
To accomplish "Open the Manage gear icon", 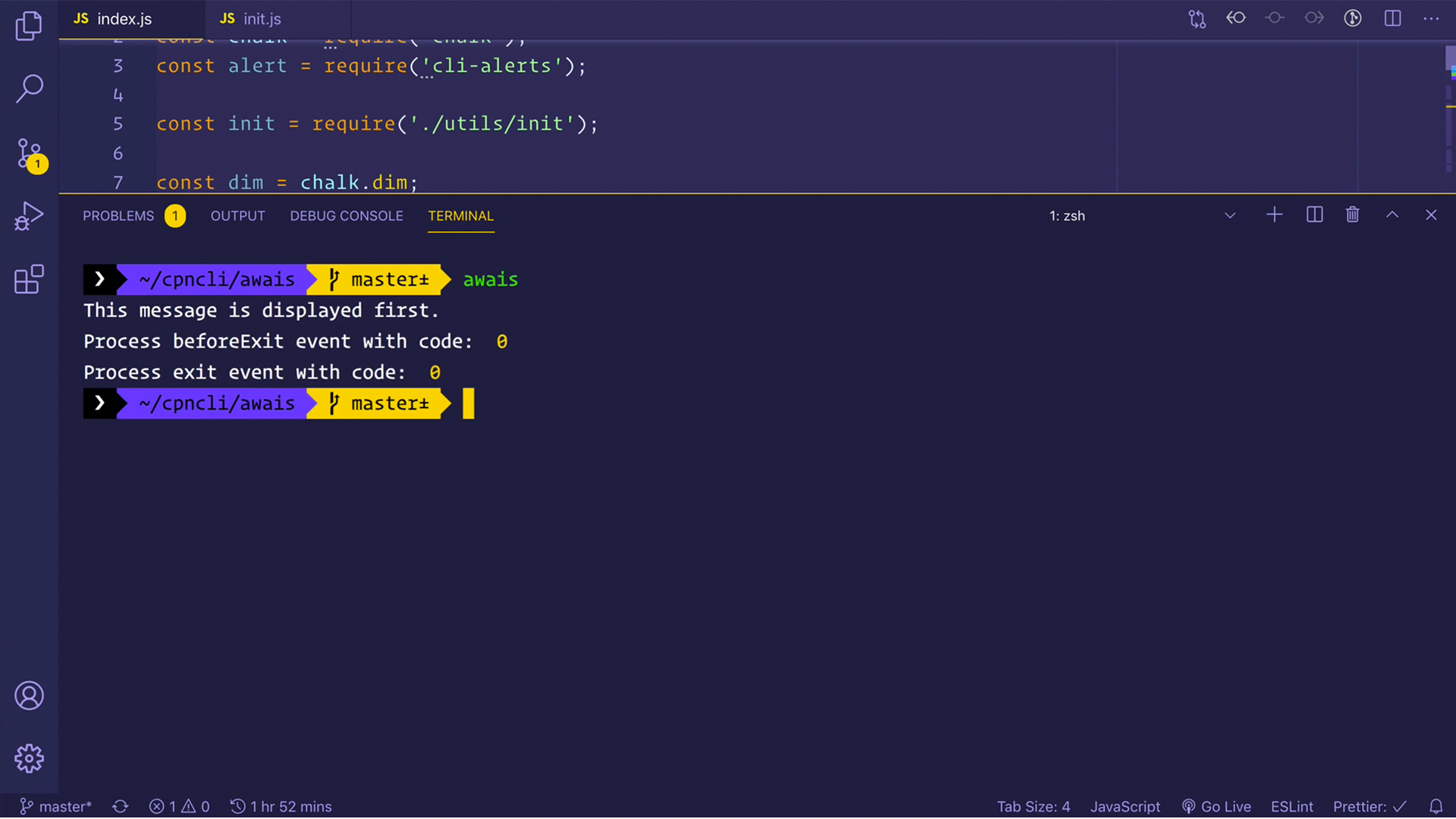I will [29, 758].
